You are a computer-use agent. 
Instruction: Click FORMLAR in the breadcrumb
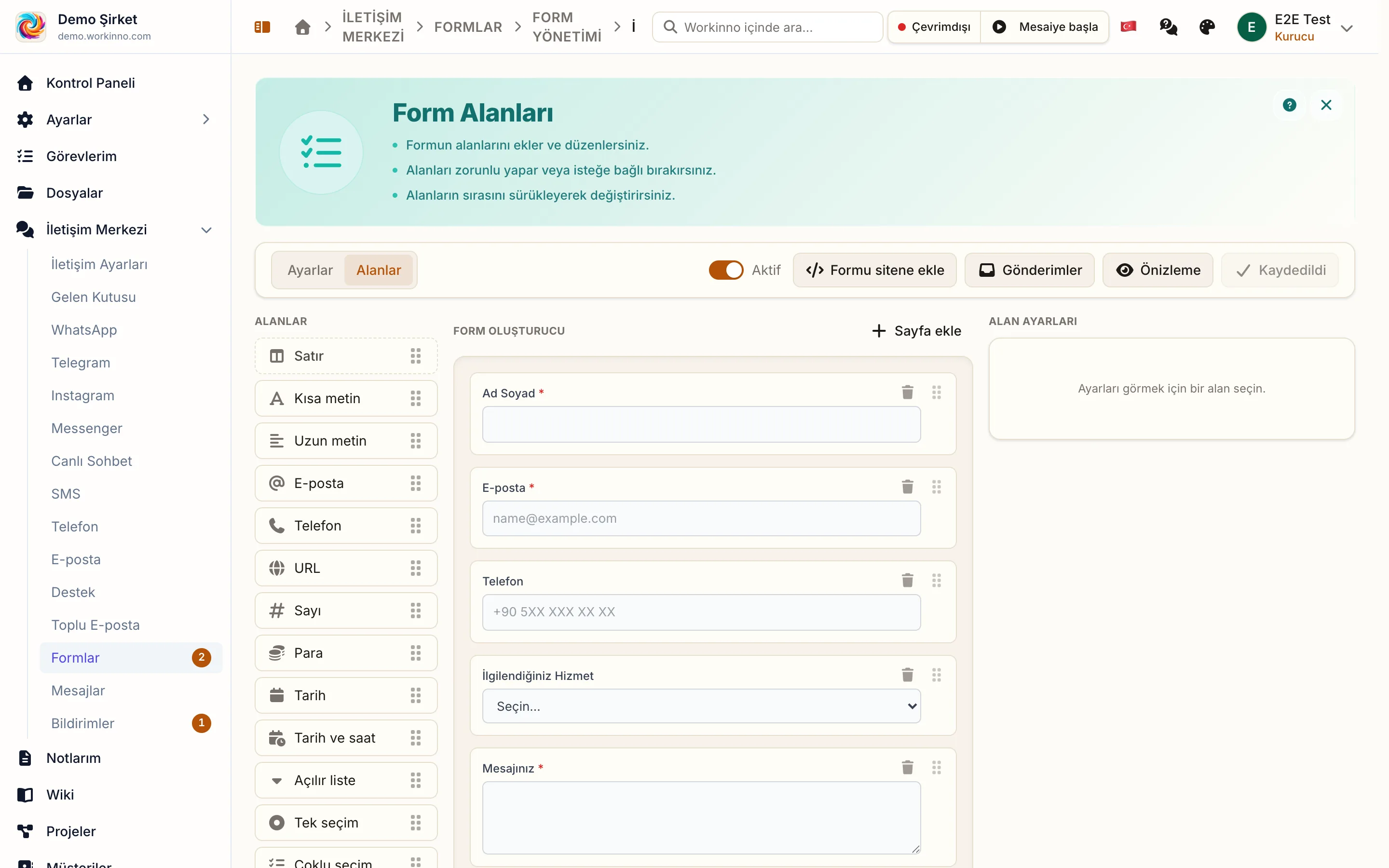pyautogui.click(x=468, y=27)
